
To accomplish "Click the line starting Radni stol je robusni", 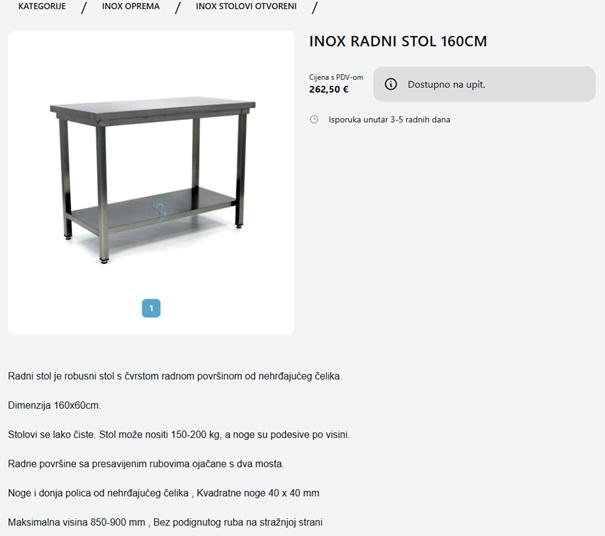I will 175,376.
